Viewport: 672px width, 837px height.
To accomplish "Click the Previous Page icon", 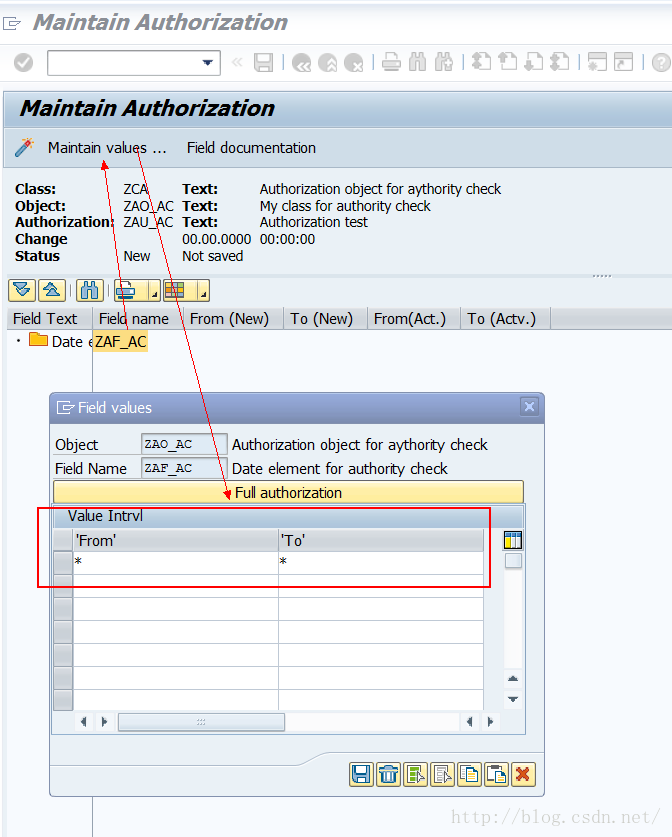I will tap(508, 62).
